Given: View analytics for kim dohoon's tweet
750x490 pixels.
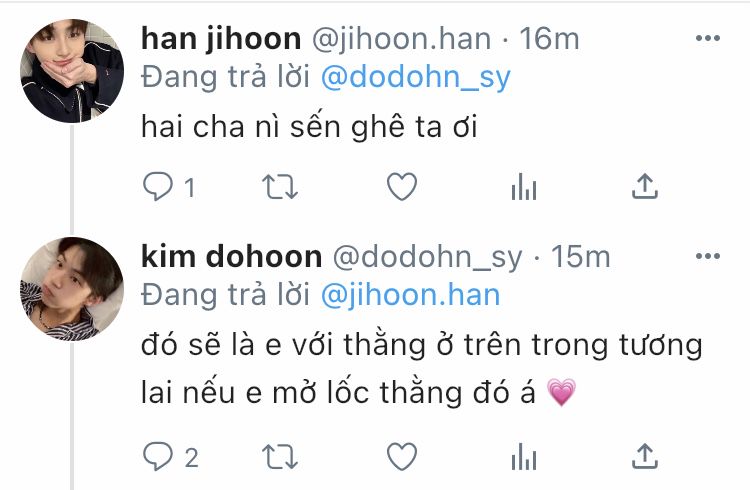Looking at the screenshot, I should (524, 456).
